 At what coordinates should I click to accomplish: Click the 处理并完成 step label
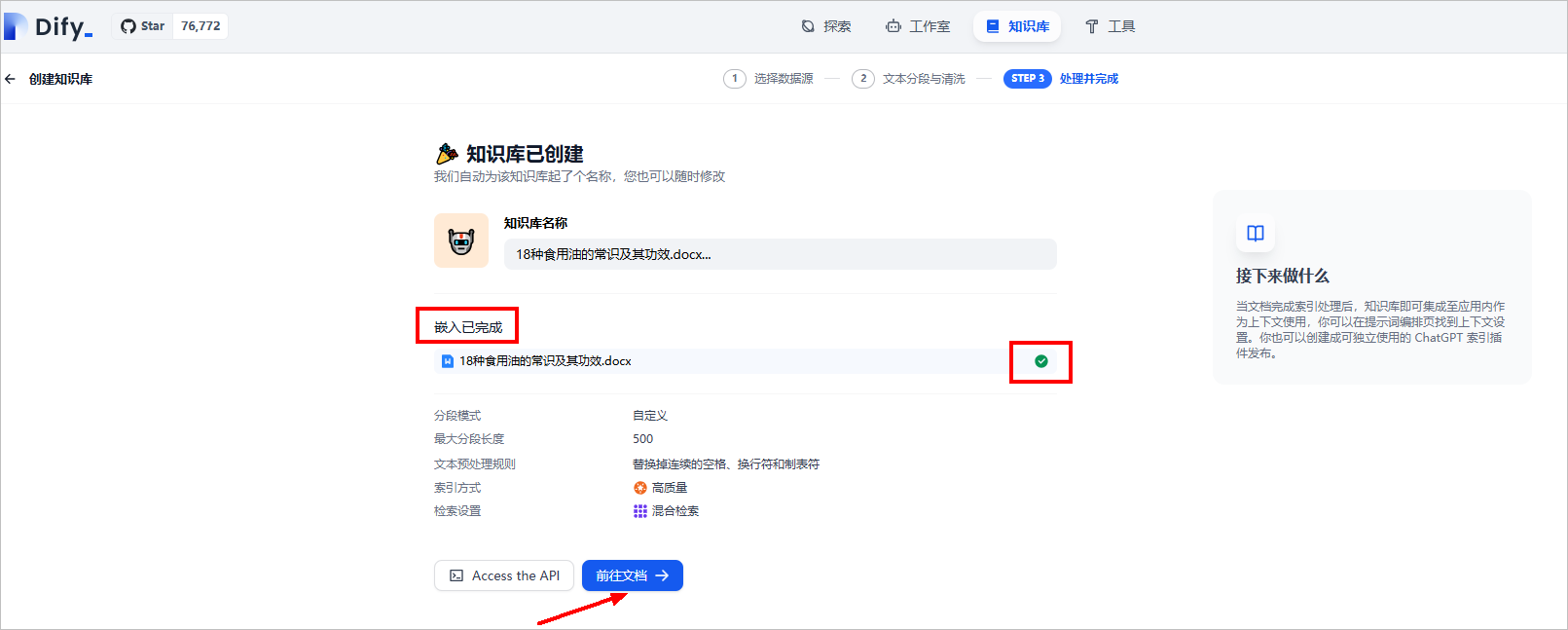coord(1089,79)
